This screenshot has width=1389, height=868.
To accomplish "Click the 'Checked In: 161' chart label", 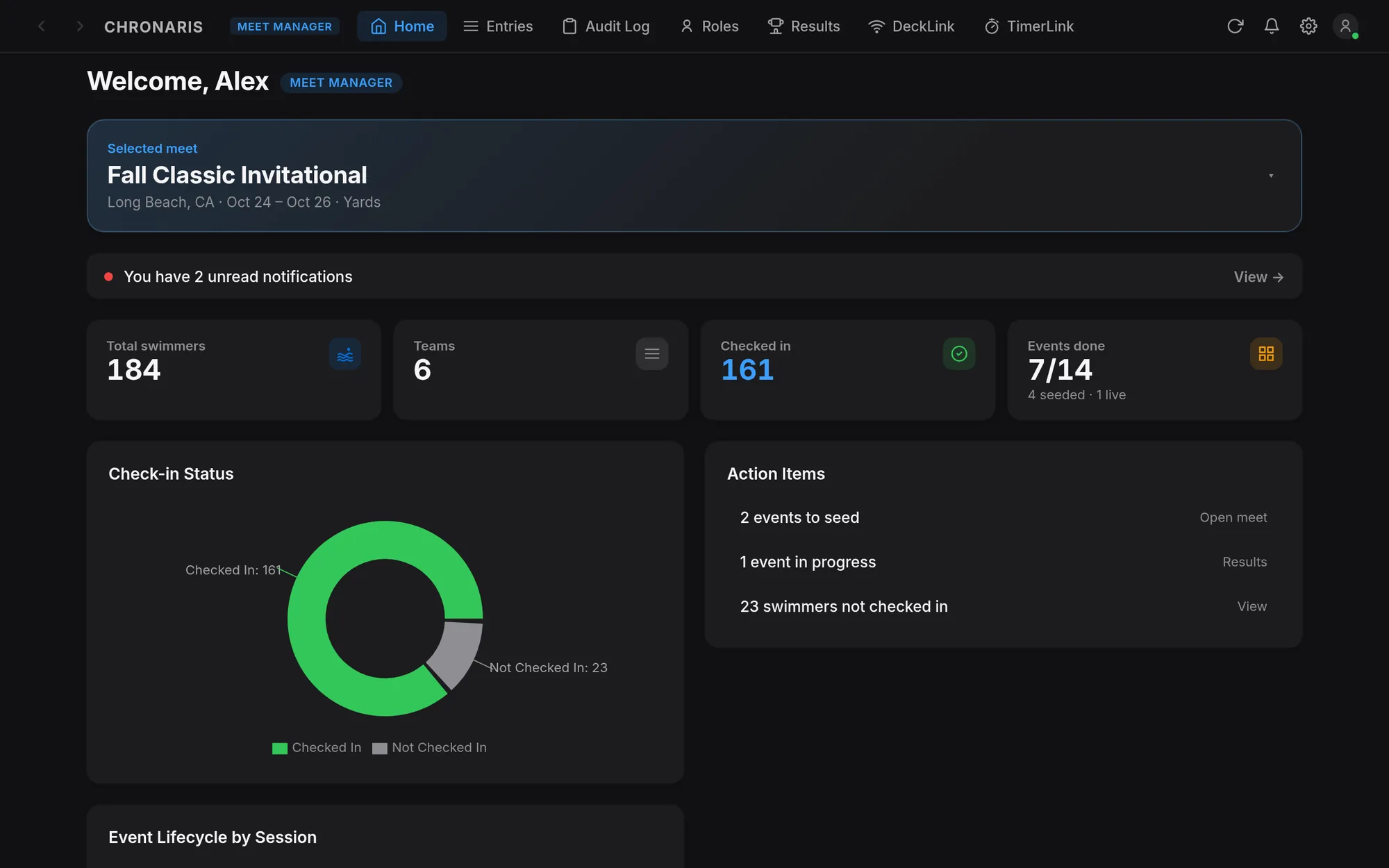I will (x=233, y=570).
